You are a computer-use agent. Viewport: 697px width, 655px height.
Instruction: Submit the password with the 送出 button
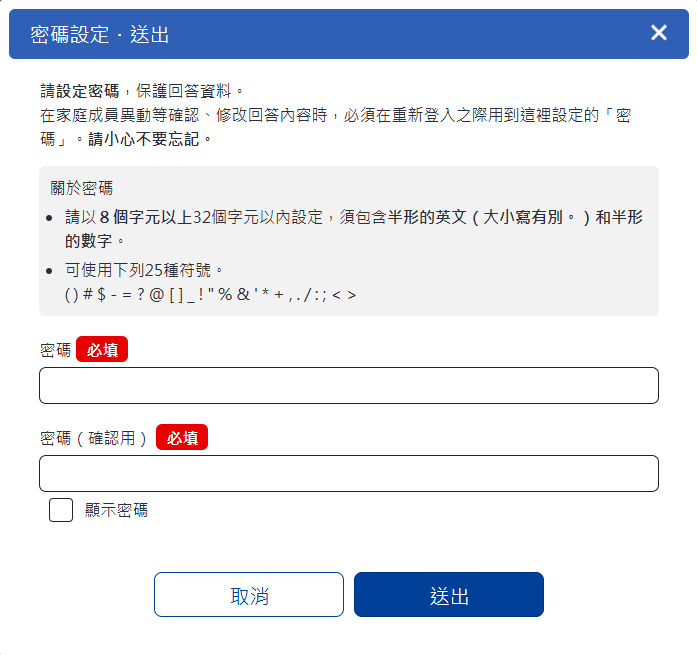(x=448, y=595)
